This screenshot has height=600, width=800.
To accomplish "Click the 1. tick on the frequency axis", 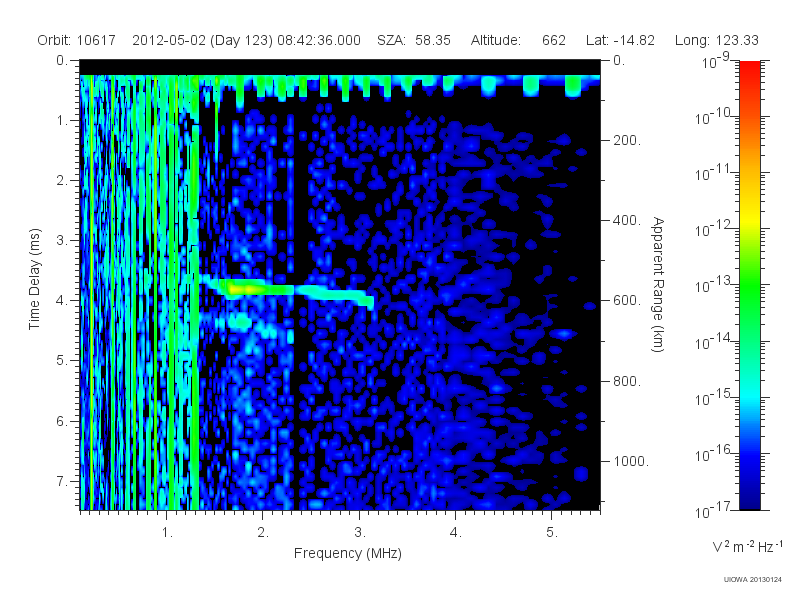I will (x=167, y=533).
